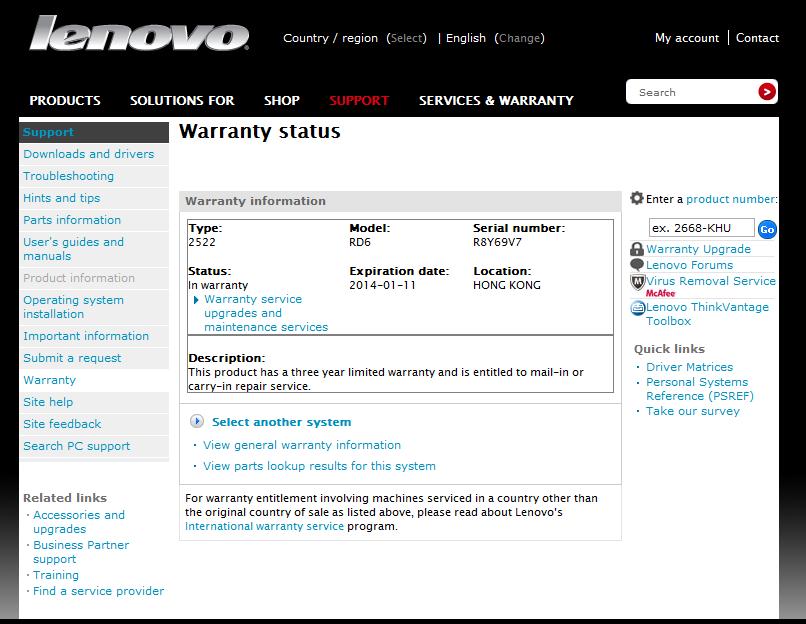Open the SERVICES & WARRANTY menu
The width and height of the screenshot is (806, 624).
(x=496, y=100)
